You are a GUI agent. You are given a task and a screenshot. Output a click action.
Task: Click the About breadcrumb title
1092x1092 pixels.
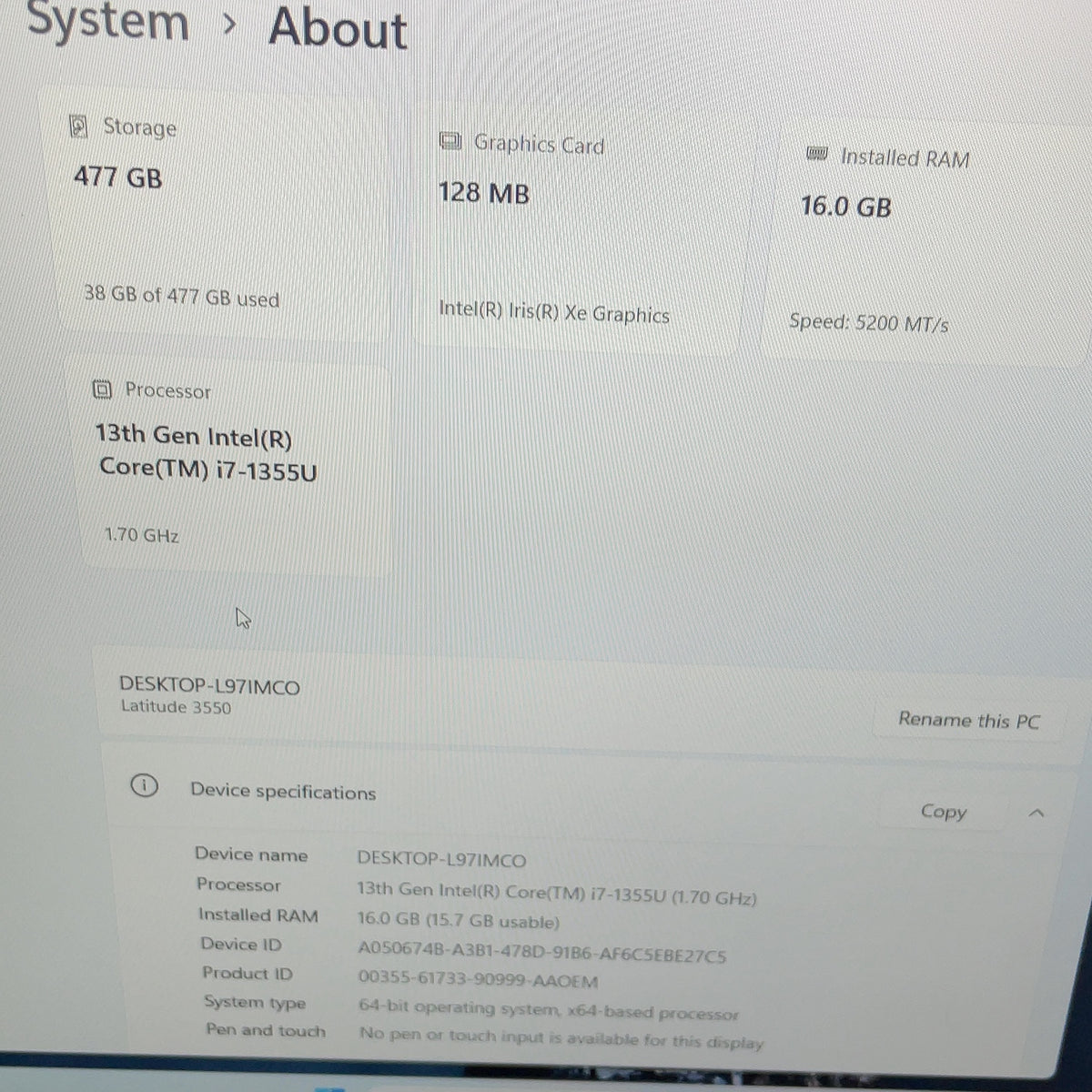point(338,27)
